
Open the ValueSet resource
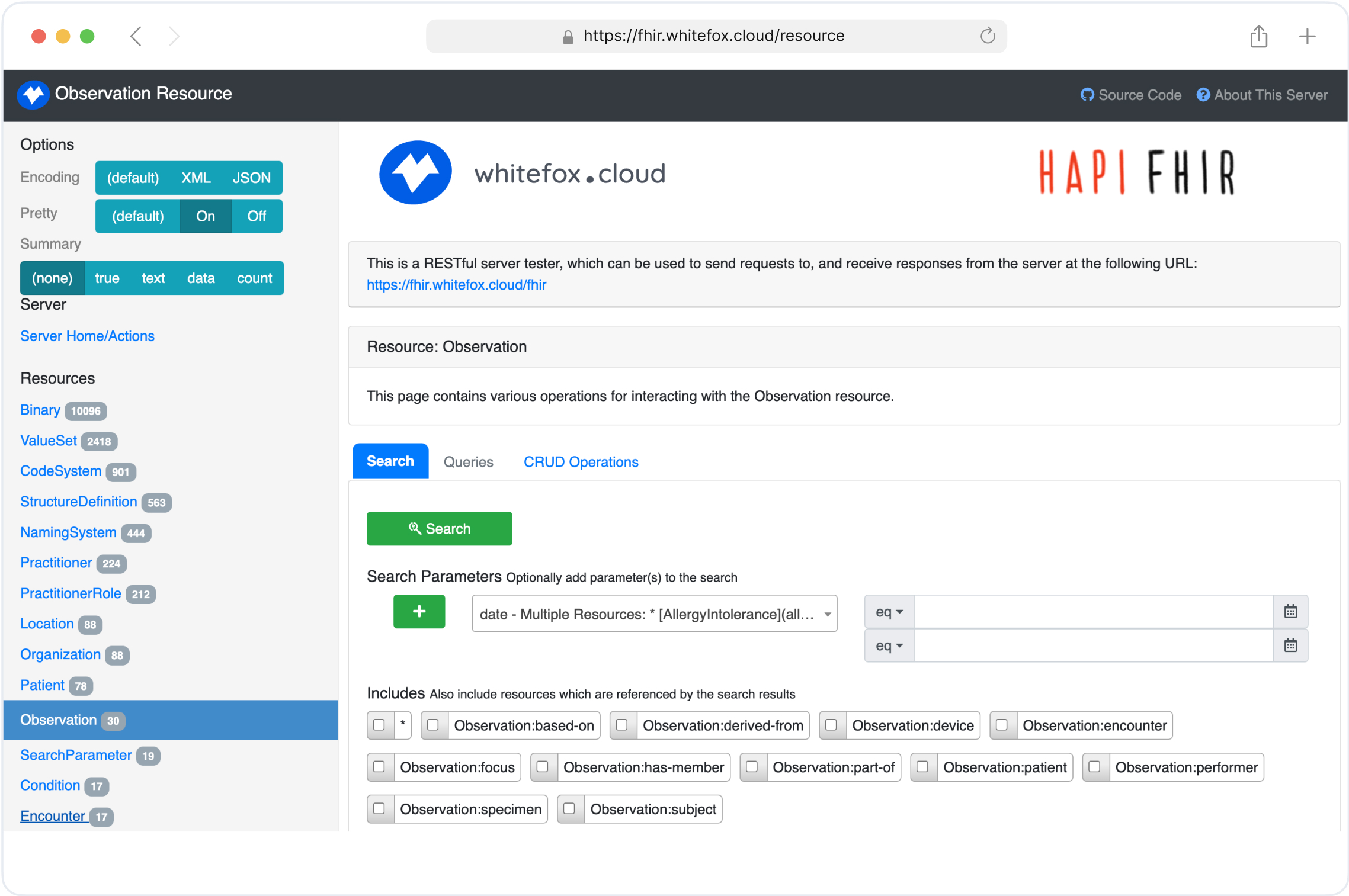(49, 441)
